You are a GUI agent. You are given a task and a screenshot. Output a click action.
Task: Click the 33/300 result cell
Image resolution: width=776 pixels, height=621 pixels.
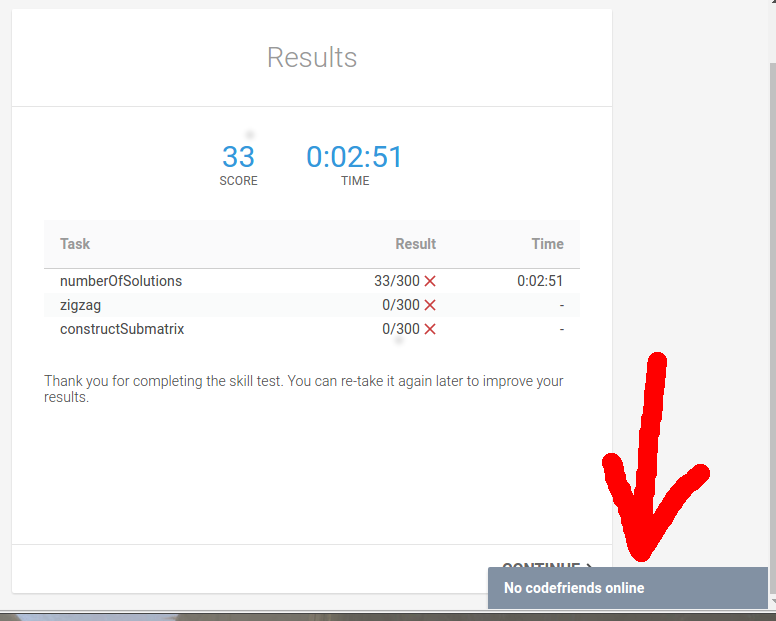coord(397,281)
